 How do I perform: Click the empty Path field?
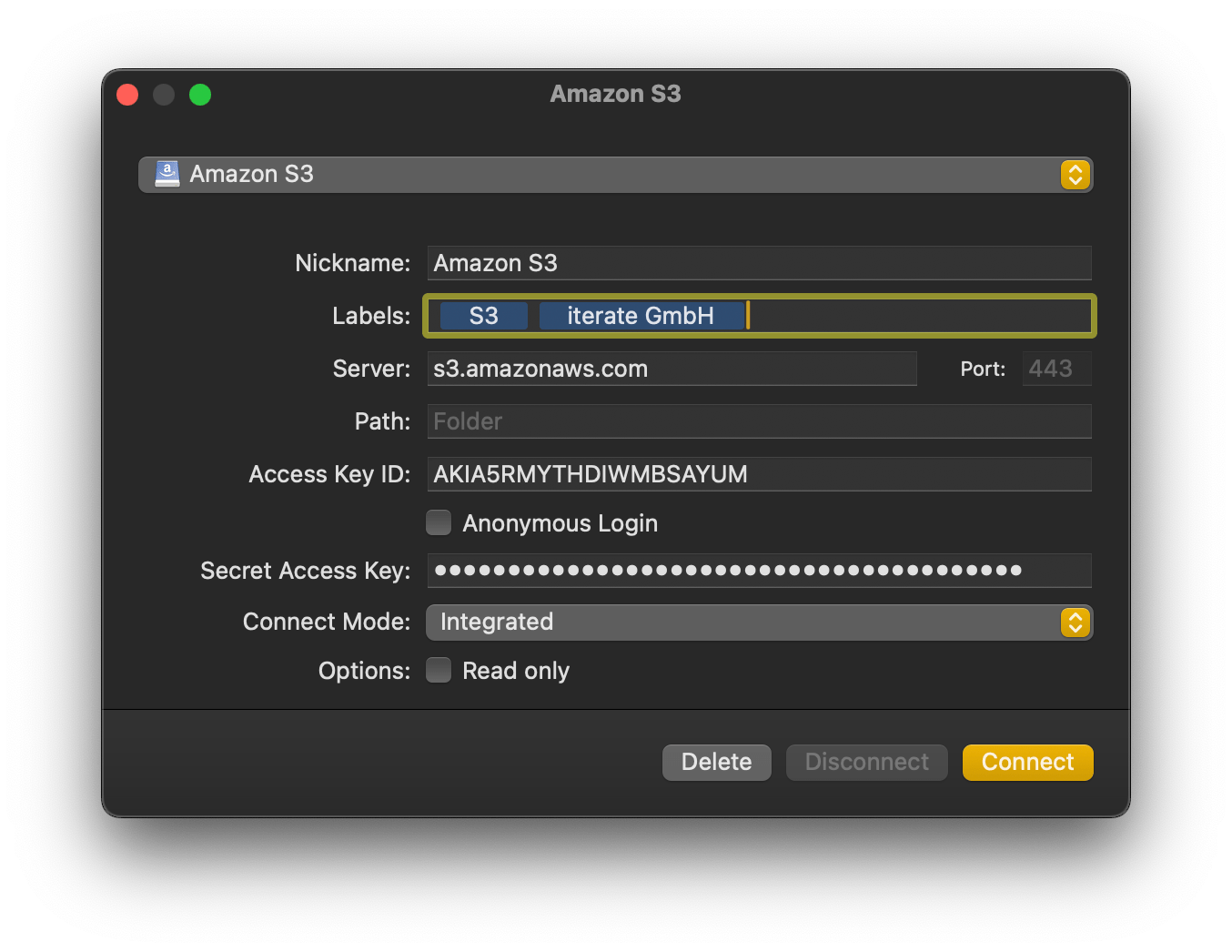[x=759, y=420]
